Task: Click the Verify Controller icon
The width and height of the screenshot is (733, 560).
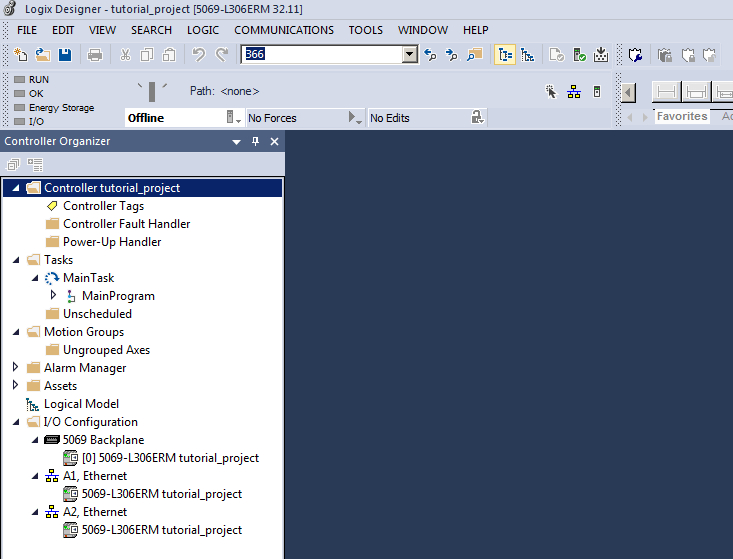Action: [579, 54]
